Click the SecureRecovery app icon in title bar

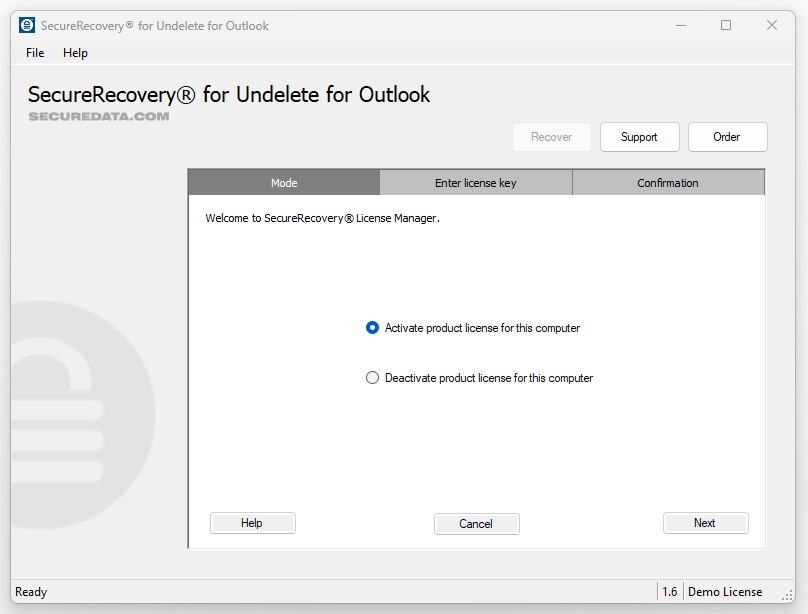pyautogui.click(x=27, y=25)
